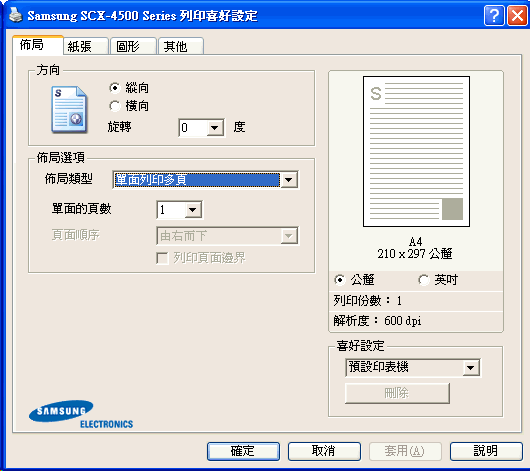Select the 縱向 portrait radio button
Image resolution: width=530 pixels, height=471 pixels.
tap(115, 88)
